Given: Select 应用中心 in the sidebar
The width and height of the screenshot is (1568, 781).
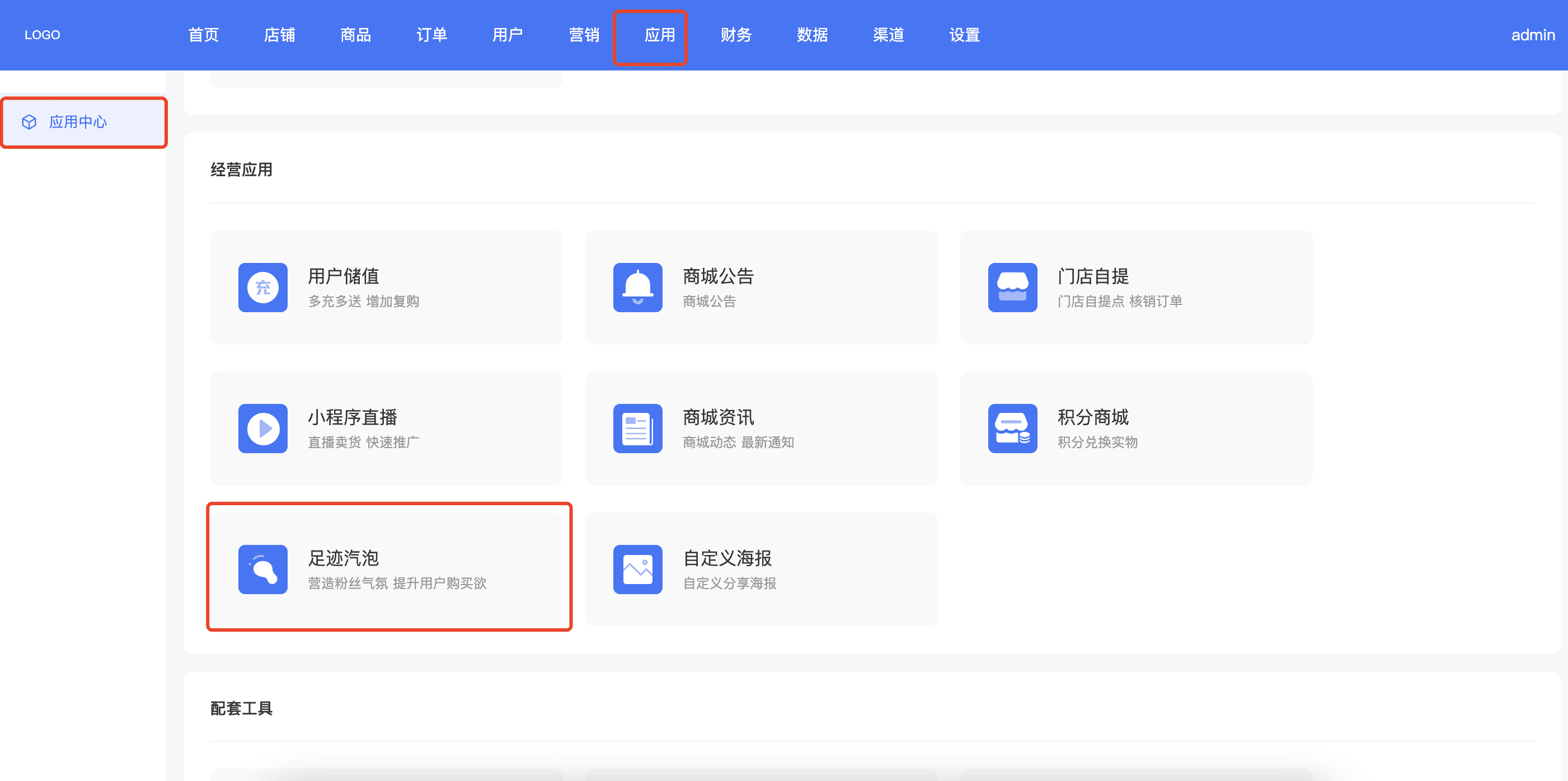Looking at the screenshot, I should (83, 123).
